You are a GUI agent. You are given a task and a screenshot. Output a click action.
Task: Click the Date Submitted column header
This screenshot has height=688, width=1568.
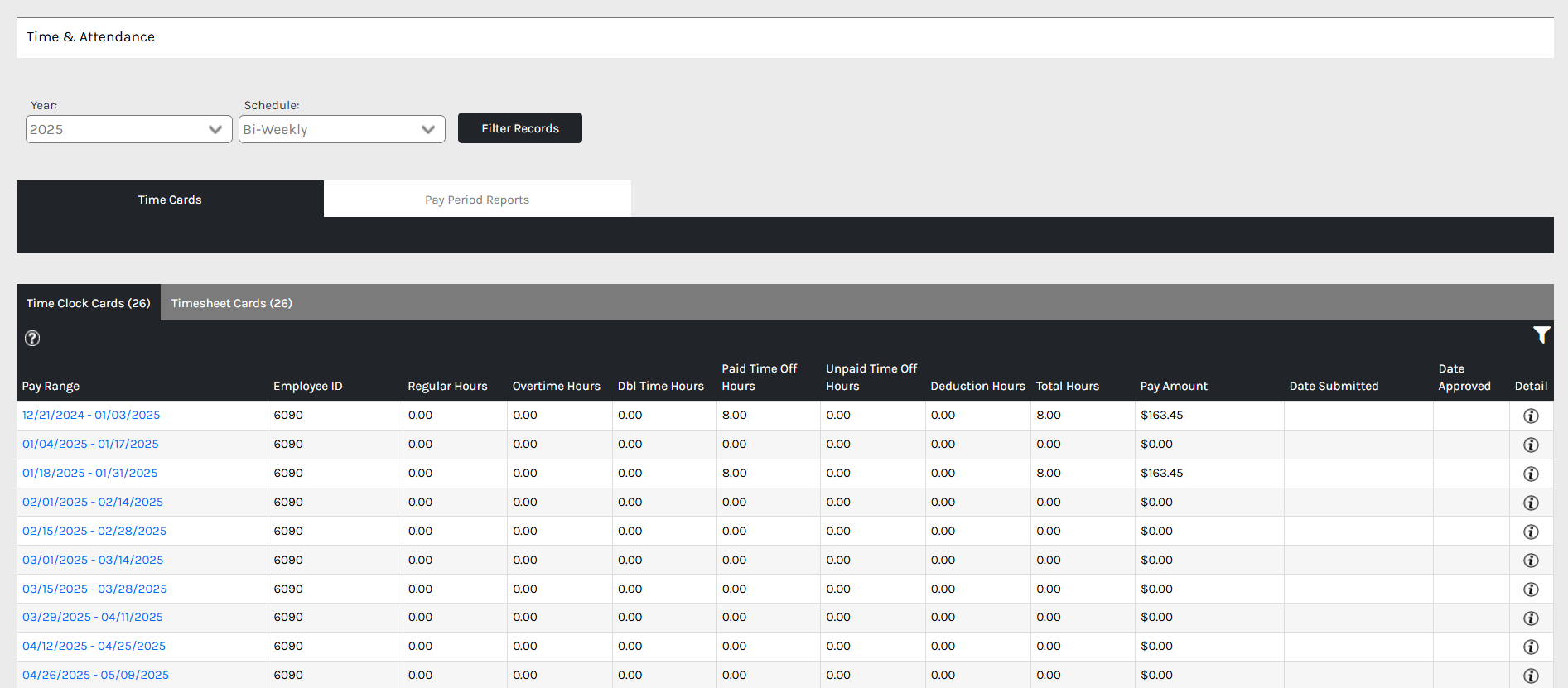[1334, 386]
